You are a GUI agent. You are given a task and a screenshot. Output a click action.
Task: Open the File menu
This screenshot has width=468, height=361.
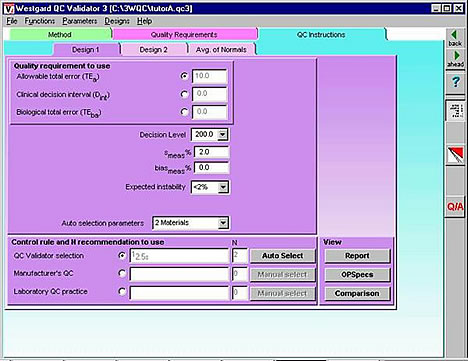12,21
